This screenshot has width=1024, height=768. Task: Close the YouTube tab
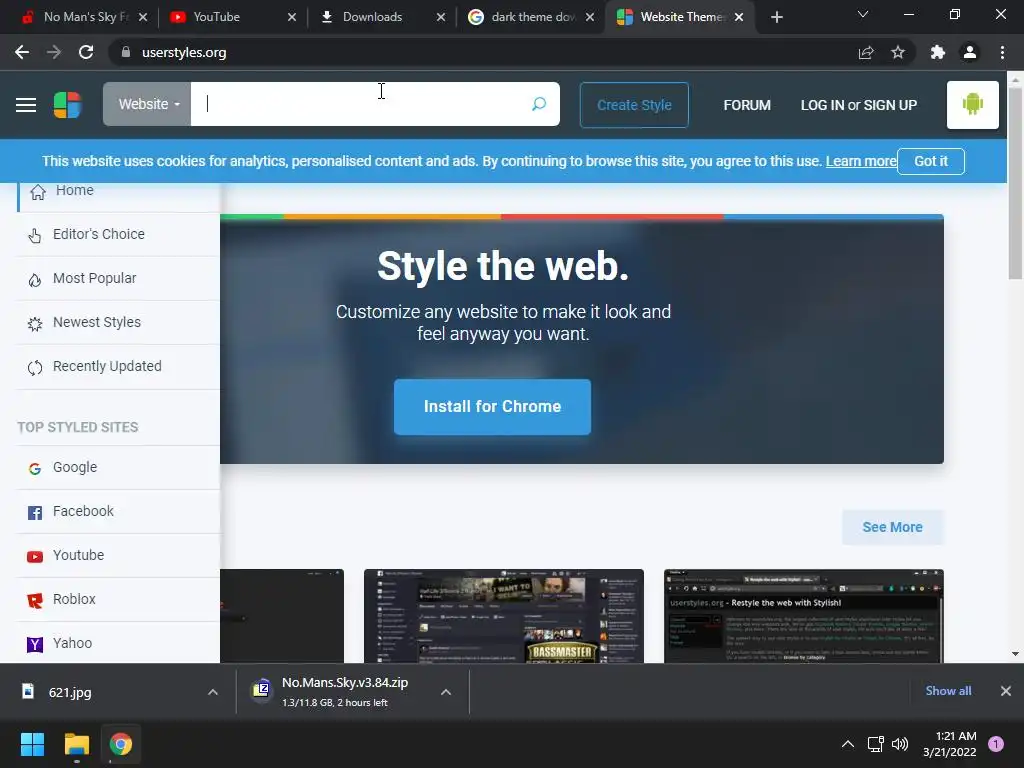(x=292, y=17)
